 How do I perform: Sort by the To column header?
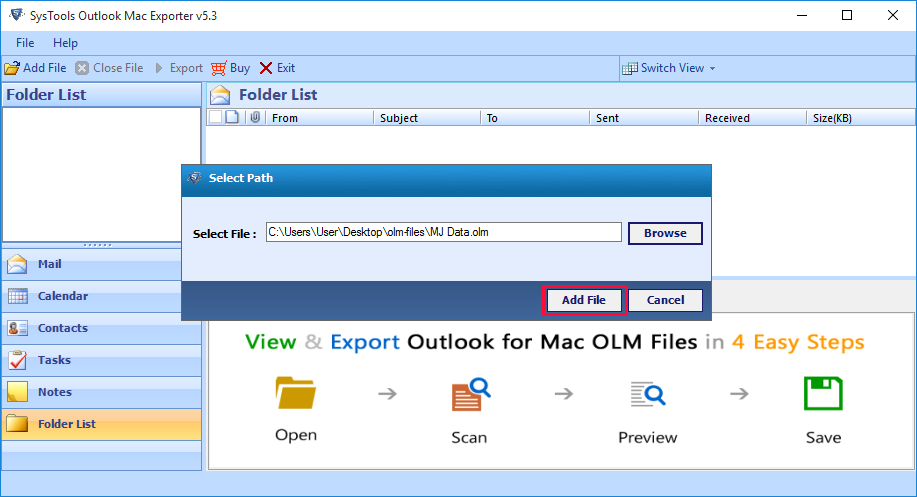coord(535,118)
